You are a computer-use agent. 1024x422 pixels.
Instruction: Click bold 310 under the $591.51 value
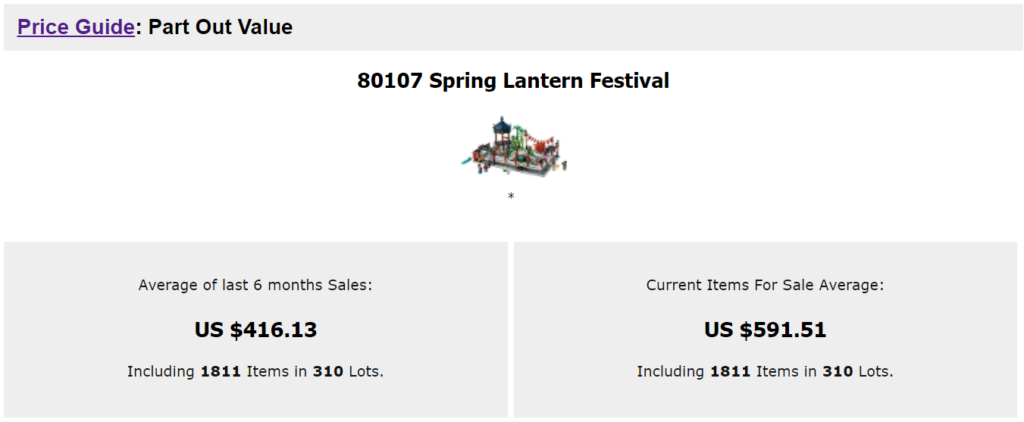pos(837,372)
